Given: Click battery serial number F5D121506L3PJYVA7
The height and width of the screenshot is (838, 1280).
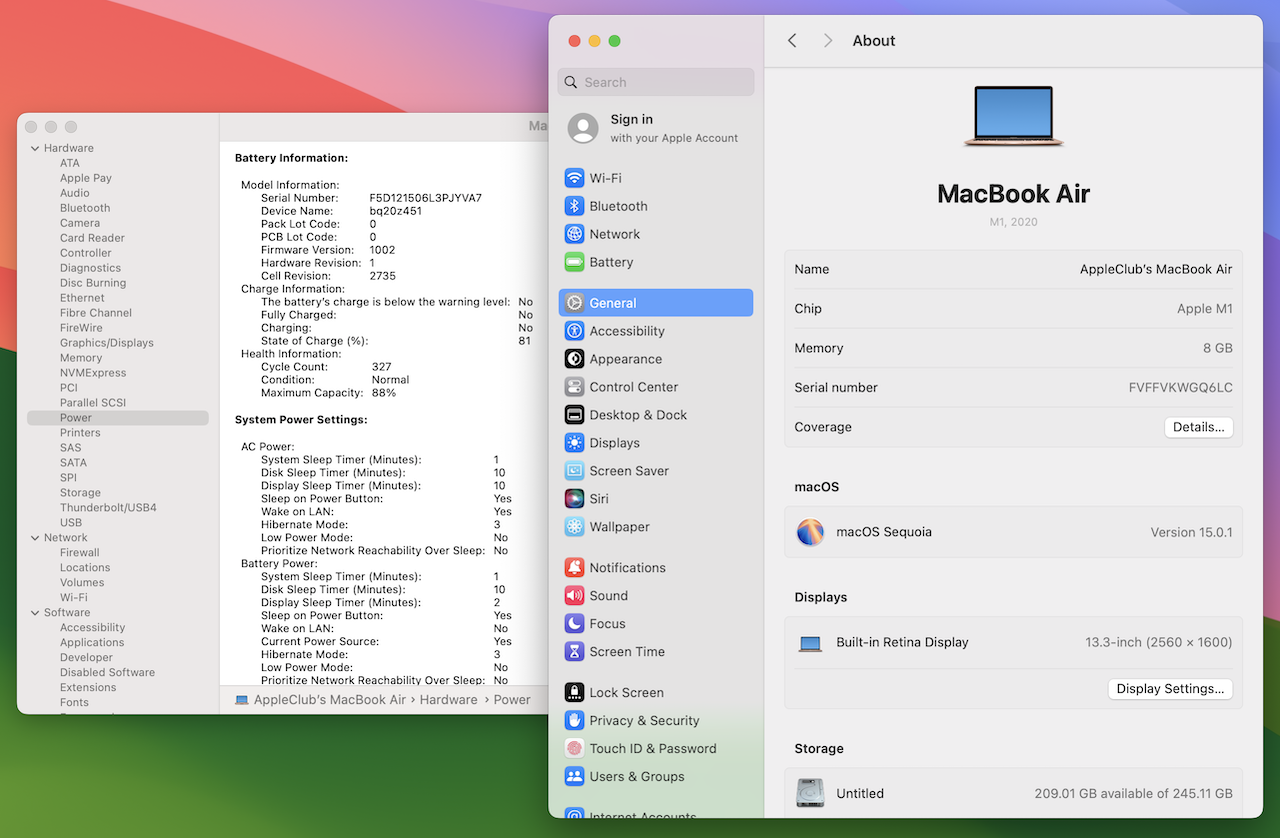Looking at the screenshot, I should [426, 198].
